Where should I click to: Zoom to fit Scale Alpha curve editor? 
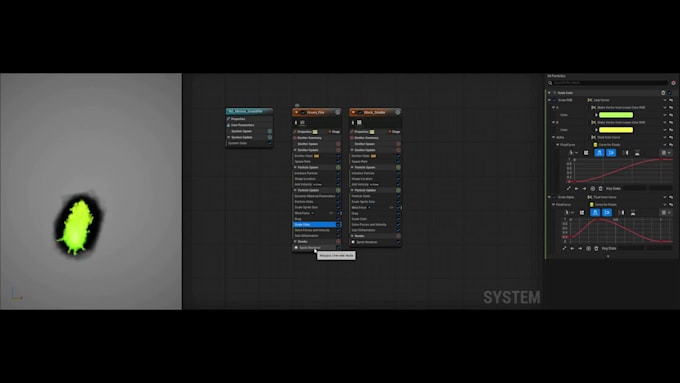pos(582,213)
